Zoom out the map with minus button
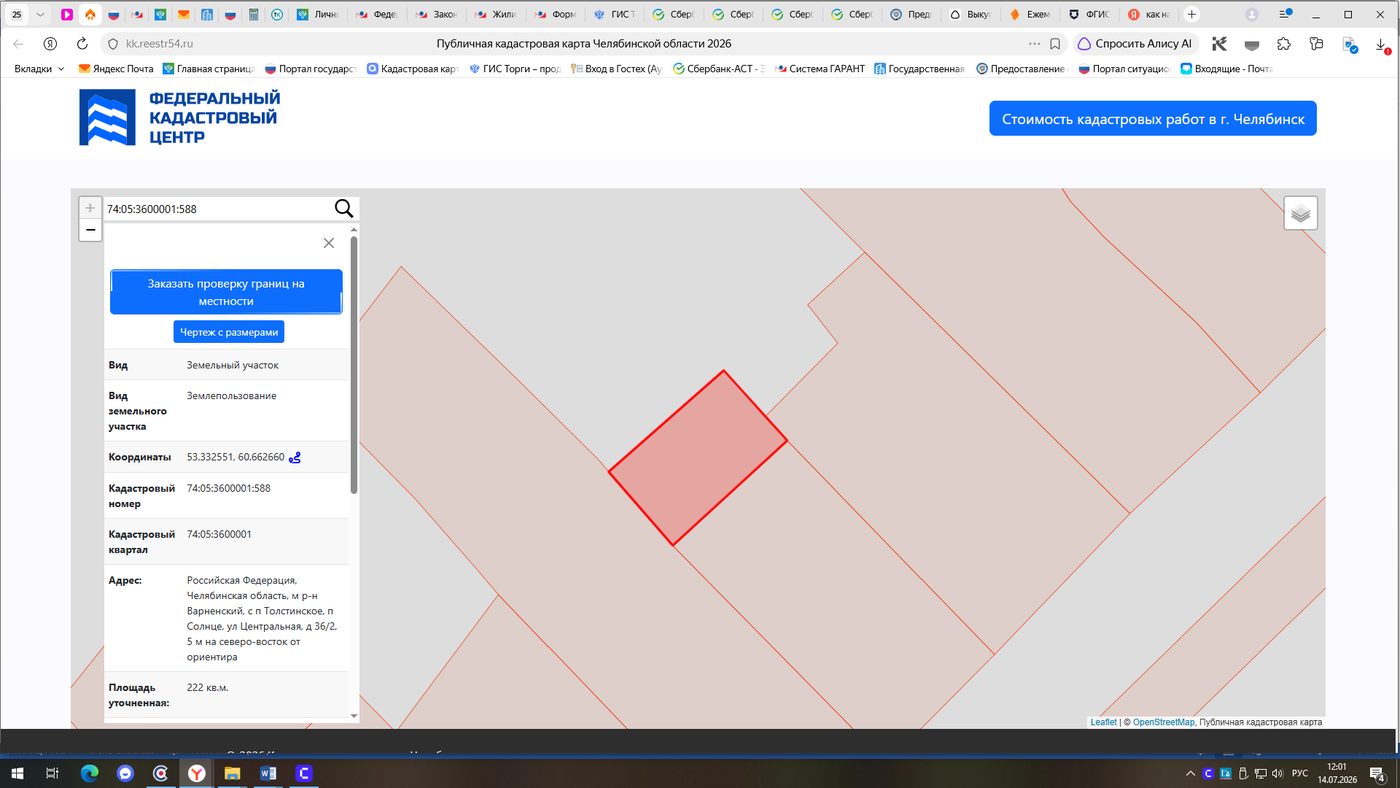1400x788 pixels. [x=90, y=231]
